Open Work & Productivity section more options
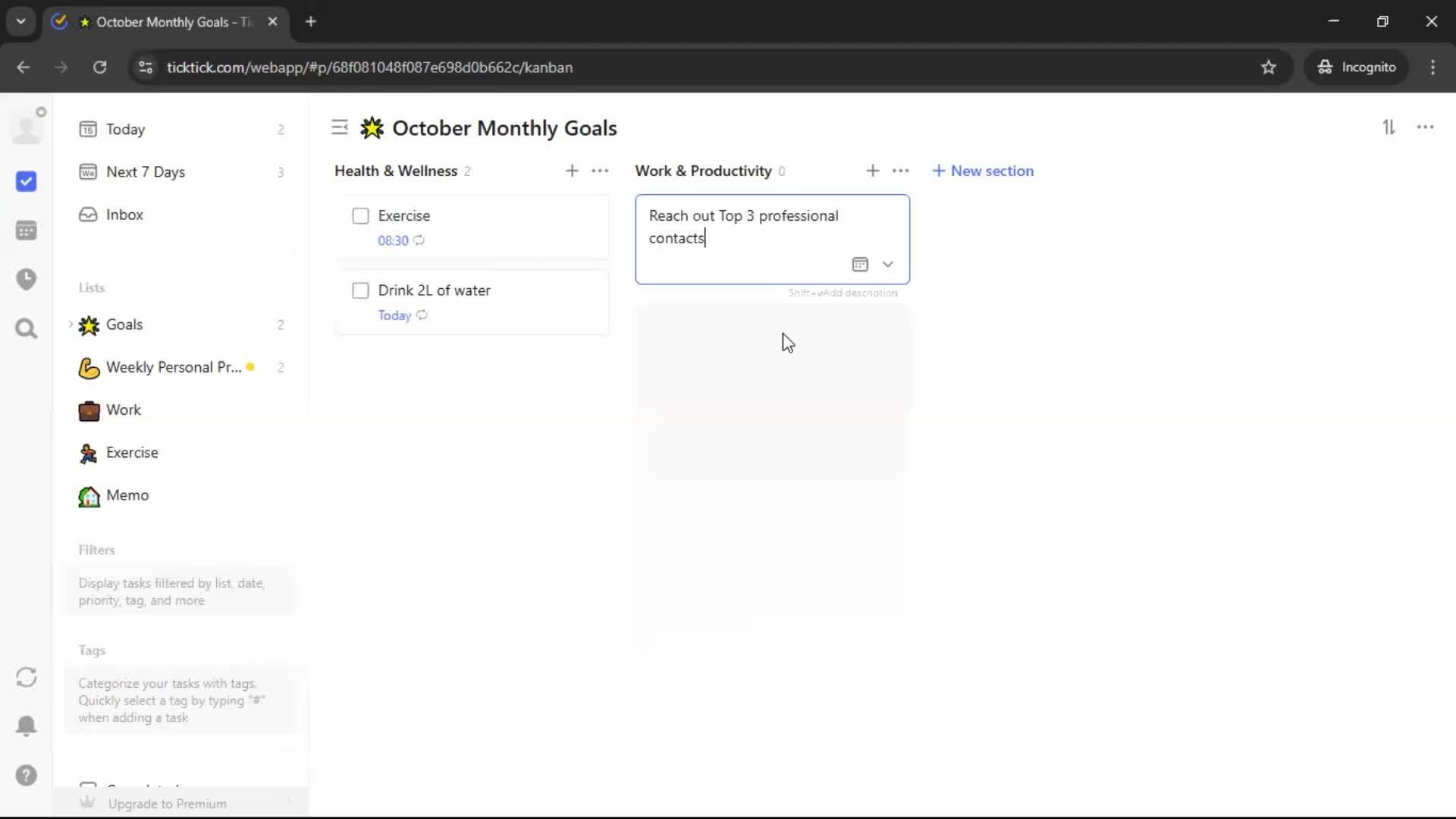Viewport: 1456px width, 819px height. 900,171
